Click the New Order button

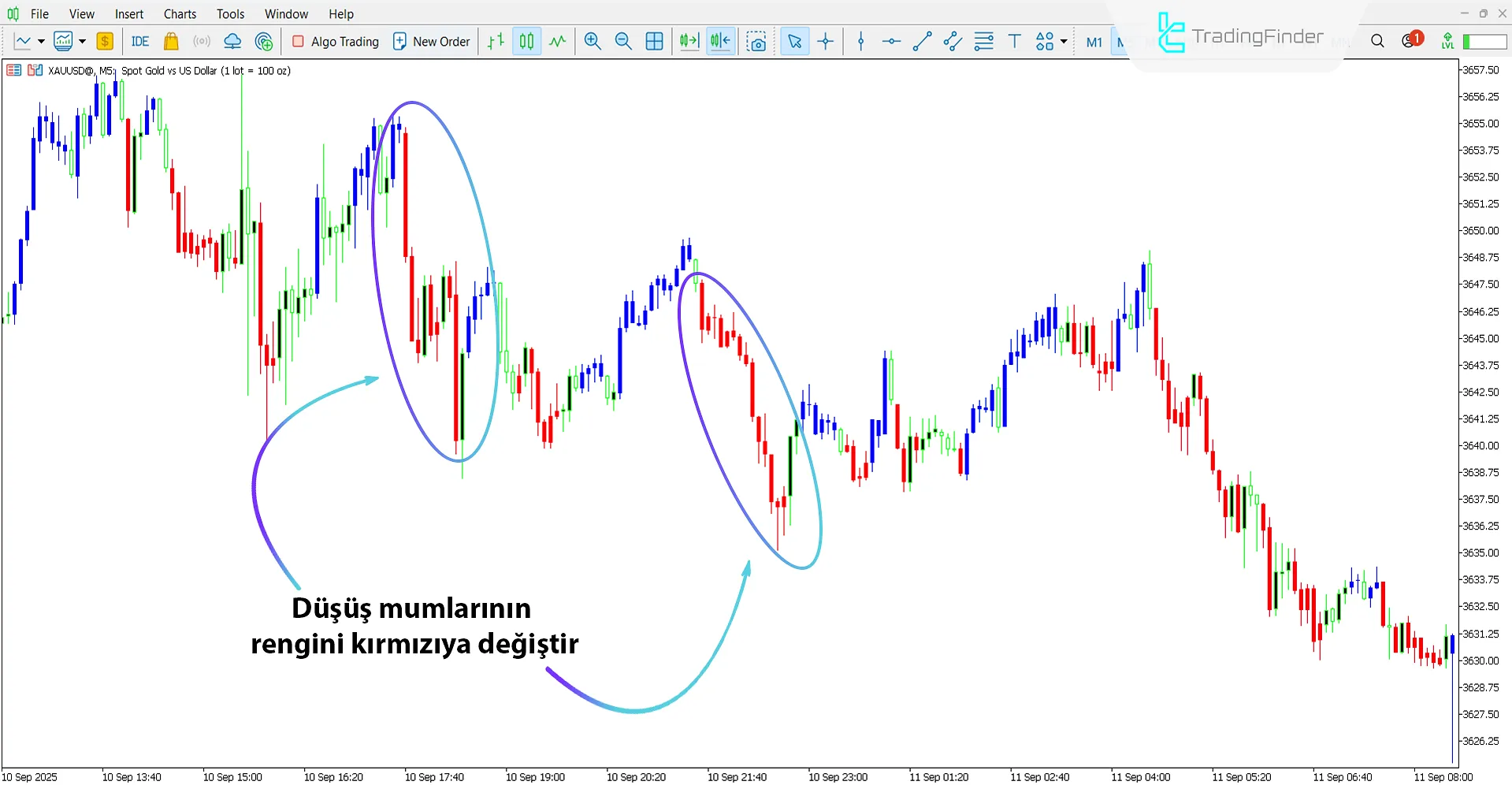pyautogui.click(x=431, y=42)
